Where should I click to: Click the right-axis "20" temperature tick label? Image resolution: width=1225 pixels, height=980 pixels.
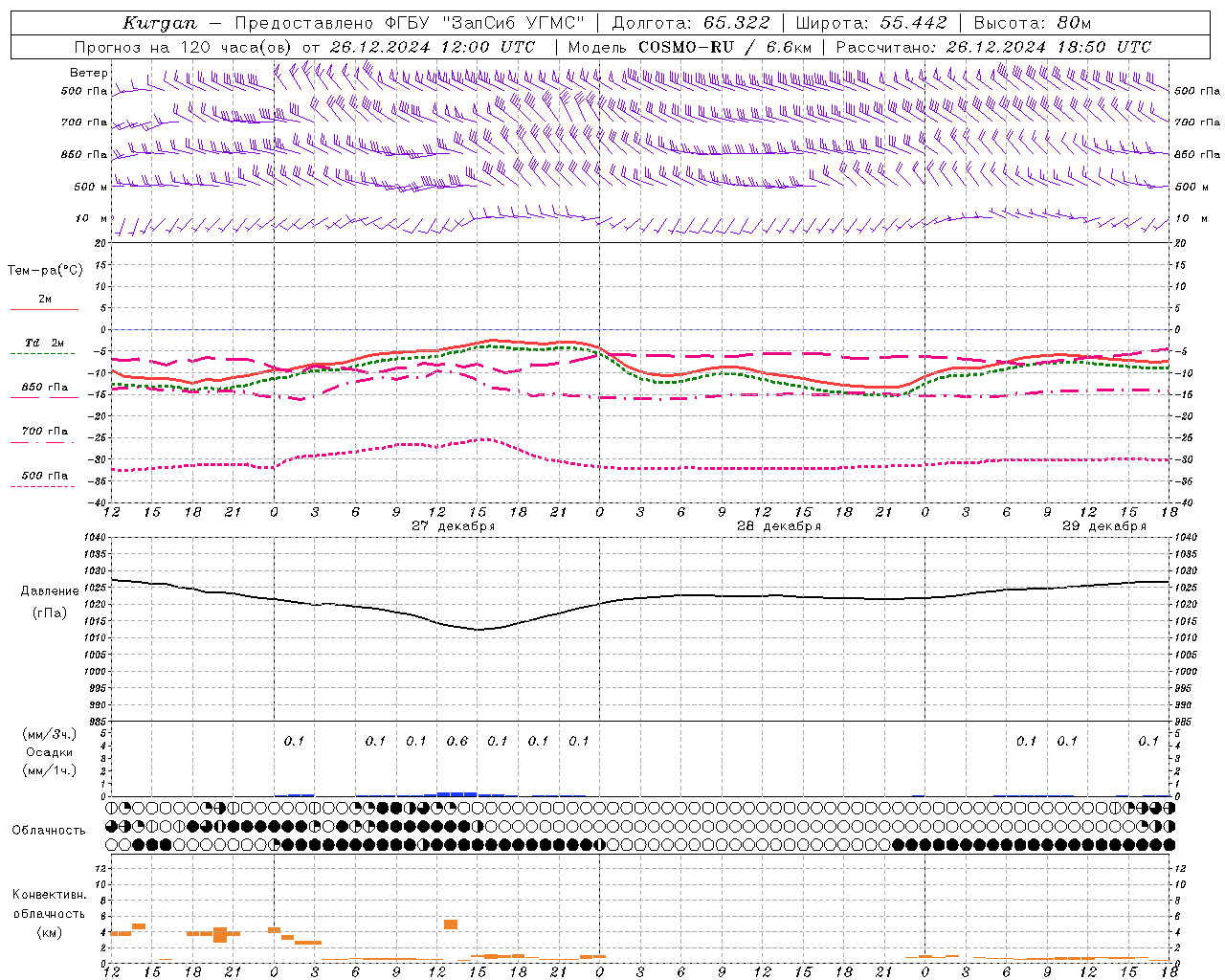coord(1180,244)
